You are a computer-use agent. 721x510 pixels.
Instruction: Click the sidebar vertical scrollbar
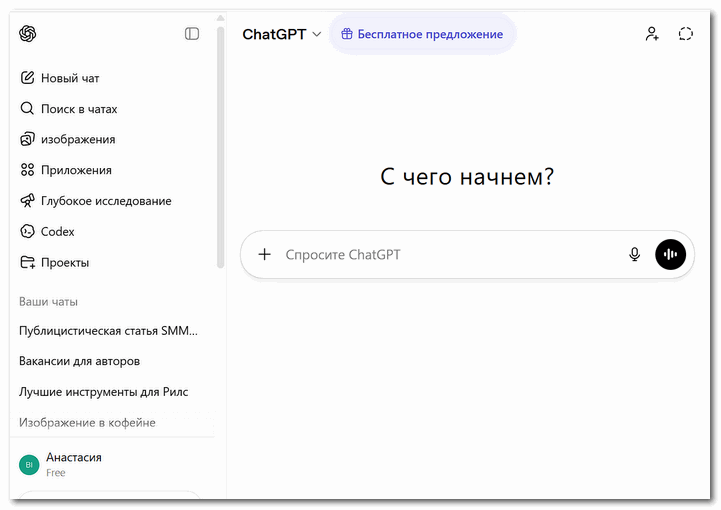(220, 150)
